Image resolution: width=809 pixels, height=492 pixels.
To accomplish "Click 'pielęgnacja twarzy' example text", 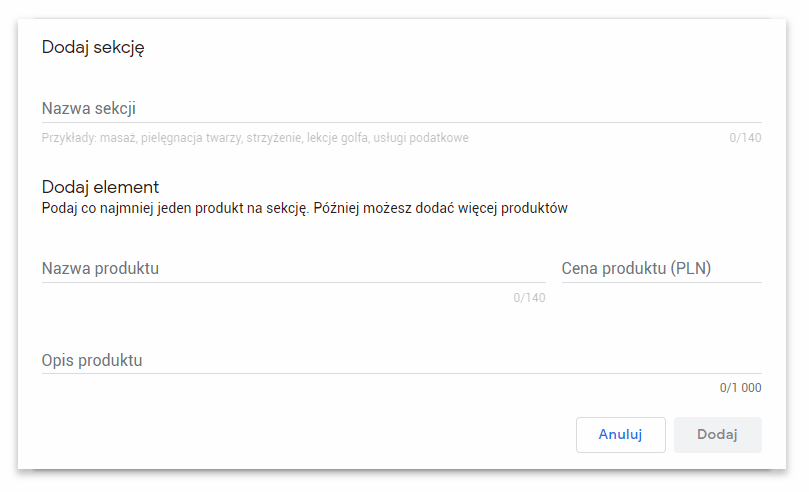I will coord(192,138).
